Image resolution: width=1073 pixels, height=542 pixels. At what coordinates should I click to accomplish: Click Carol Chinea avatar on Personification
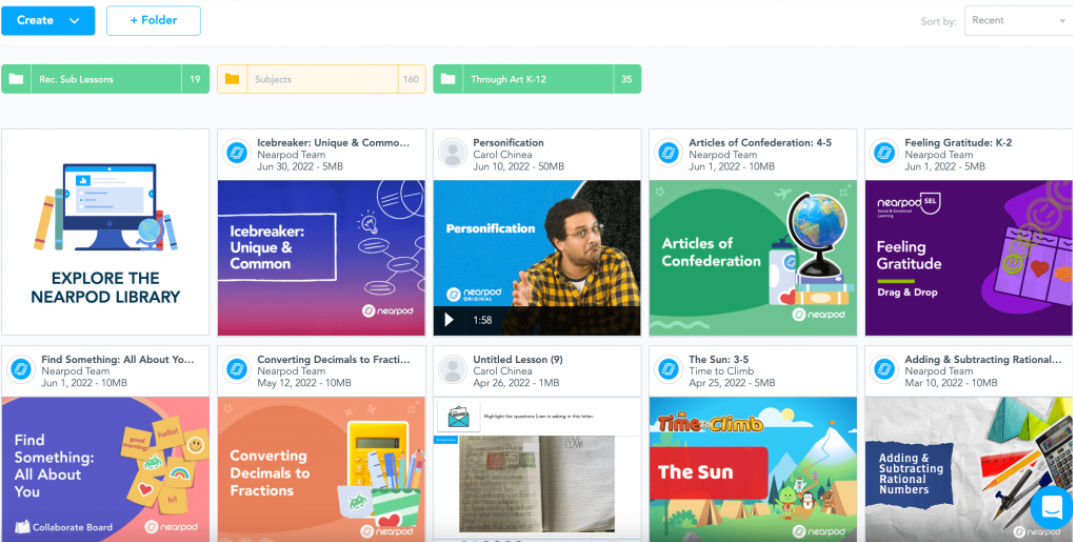tap(453, 153)
